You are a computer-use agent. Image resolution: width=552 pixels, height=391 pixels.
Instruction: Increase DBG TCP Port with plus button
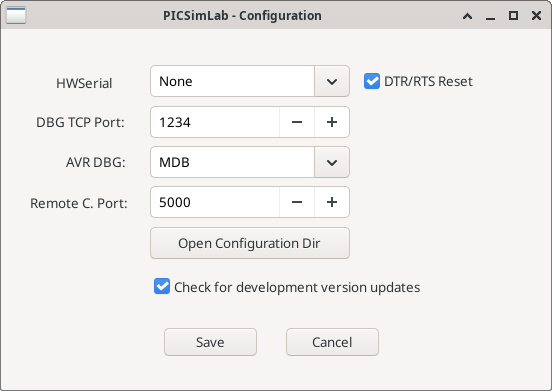coord(332,122)
